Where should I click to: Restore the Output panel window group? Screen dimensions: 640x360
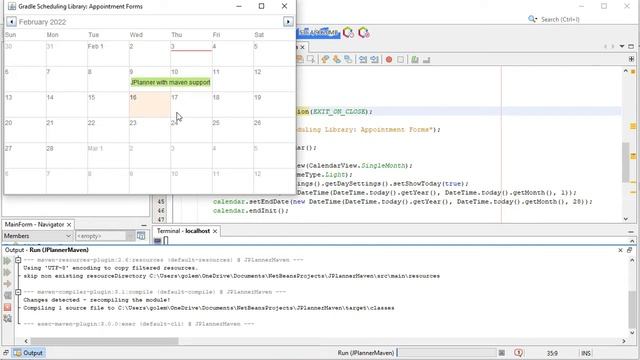click(x=629, y=250)
